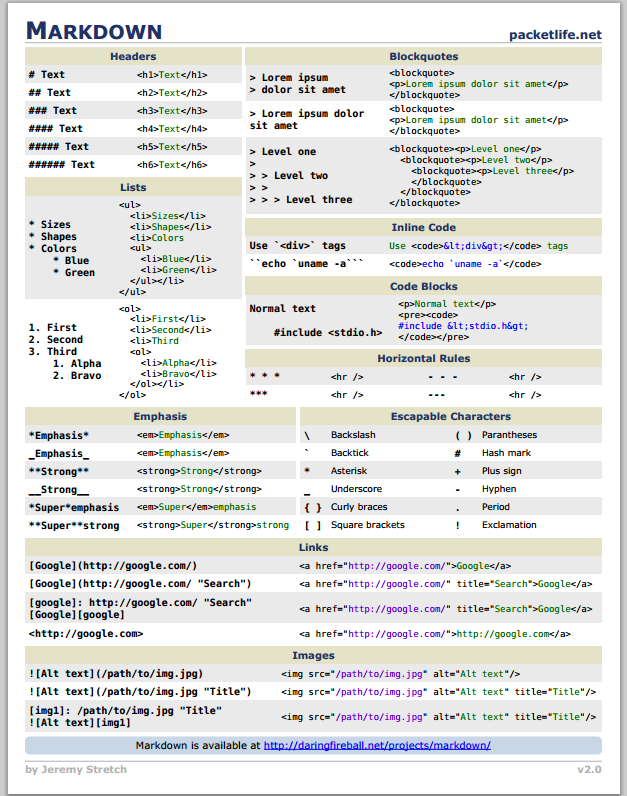Click the <h1>Text</h1> output
This screenshot has height=796, width=627.
pos(172,75)
